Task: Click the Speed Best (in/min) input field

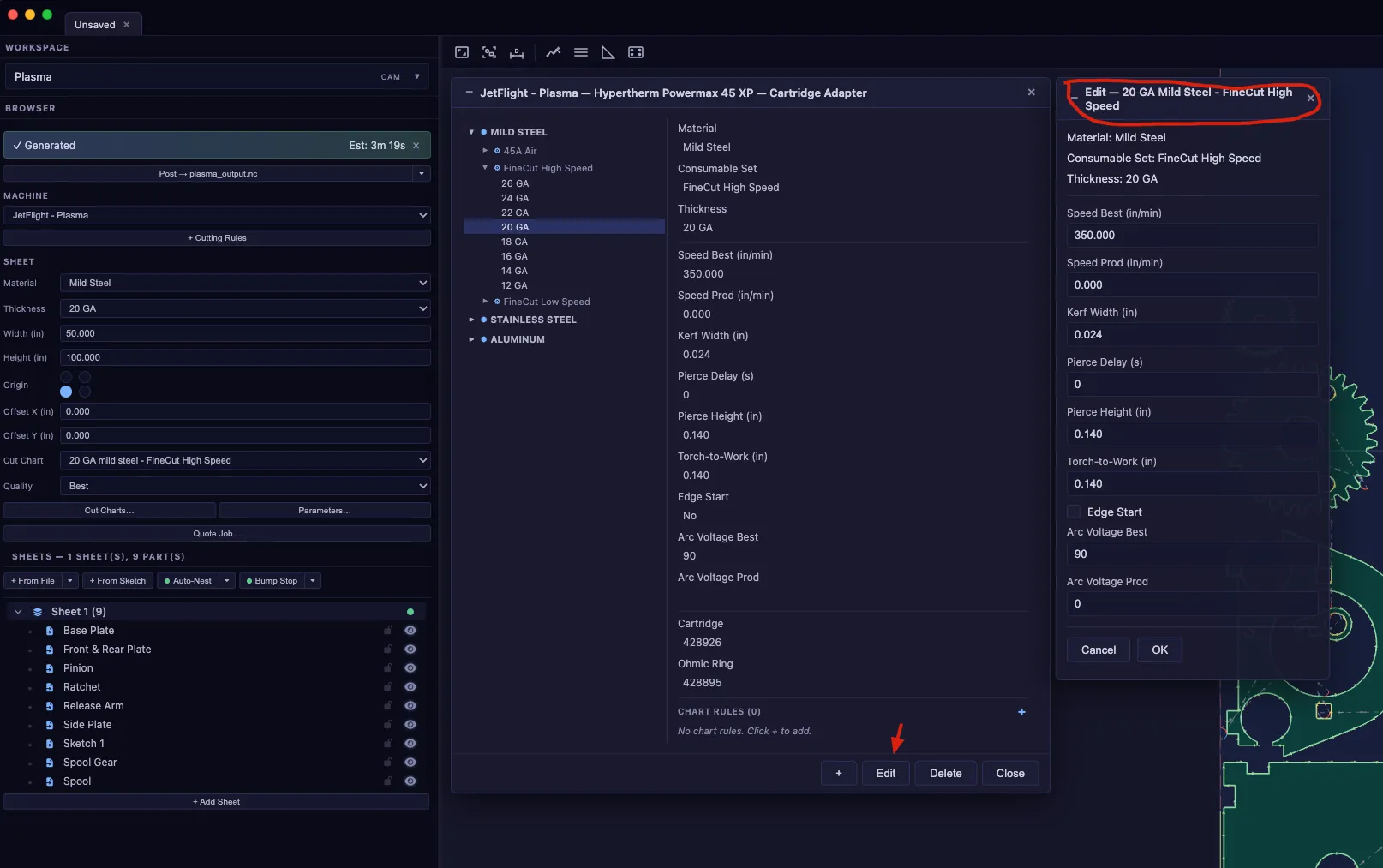Action: click(x=1192, y=236)
